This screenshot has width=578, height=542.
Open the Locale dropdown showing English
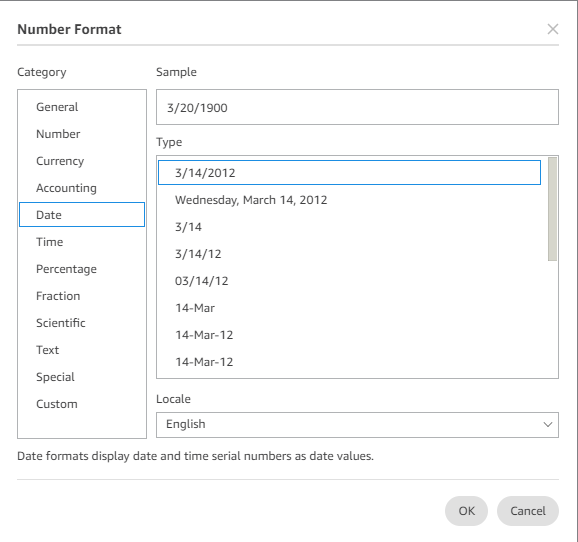pyautogui.click(x=357, y=425)
